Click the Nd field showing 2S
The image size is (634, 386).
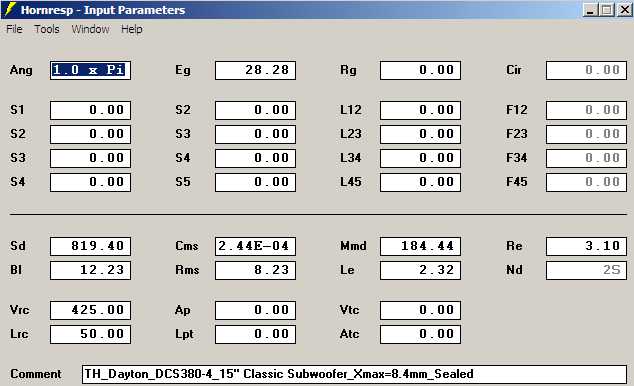coord(586,270)
